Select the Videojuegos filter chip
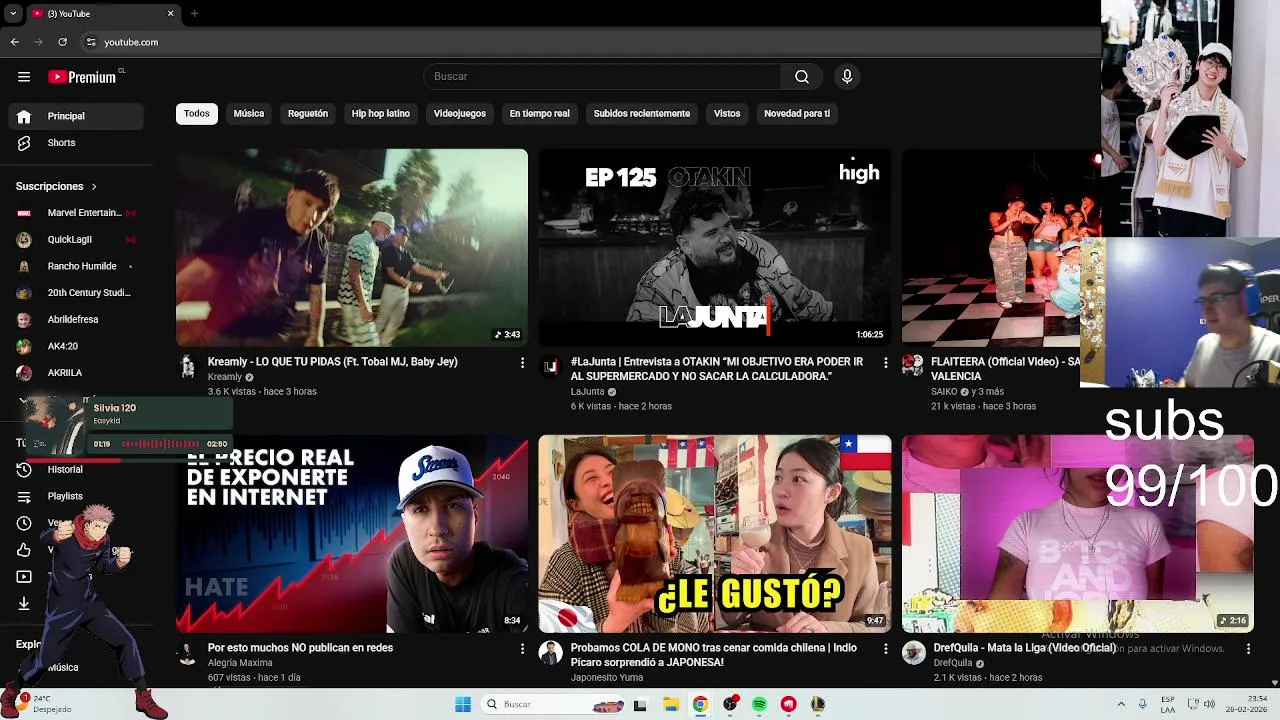1280x720 pixels. tap(460, 114)
